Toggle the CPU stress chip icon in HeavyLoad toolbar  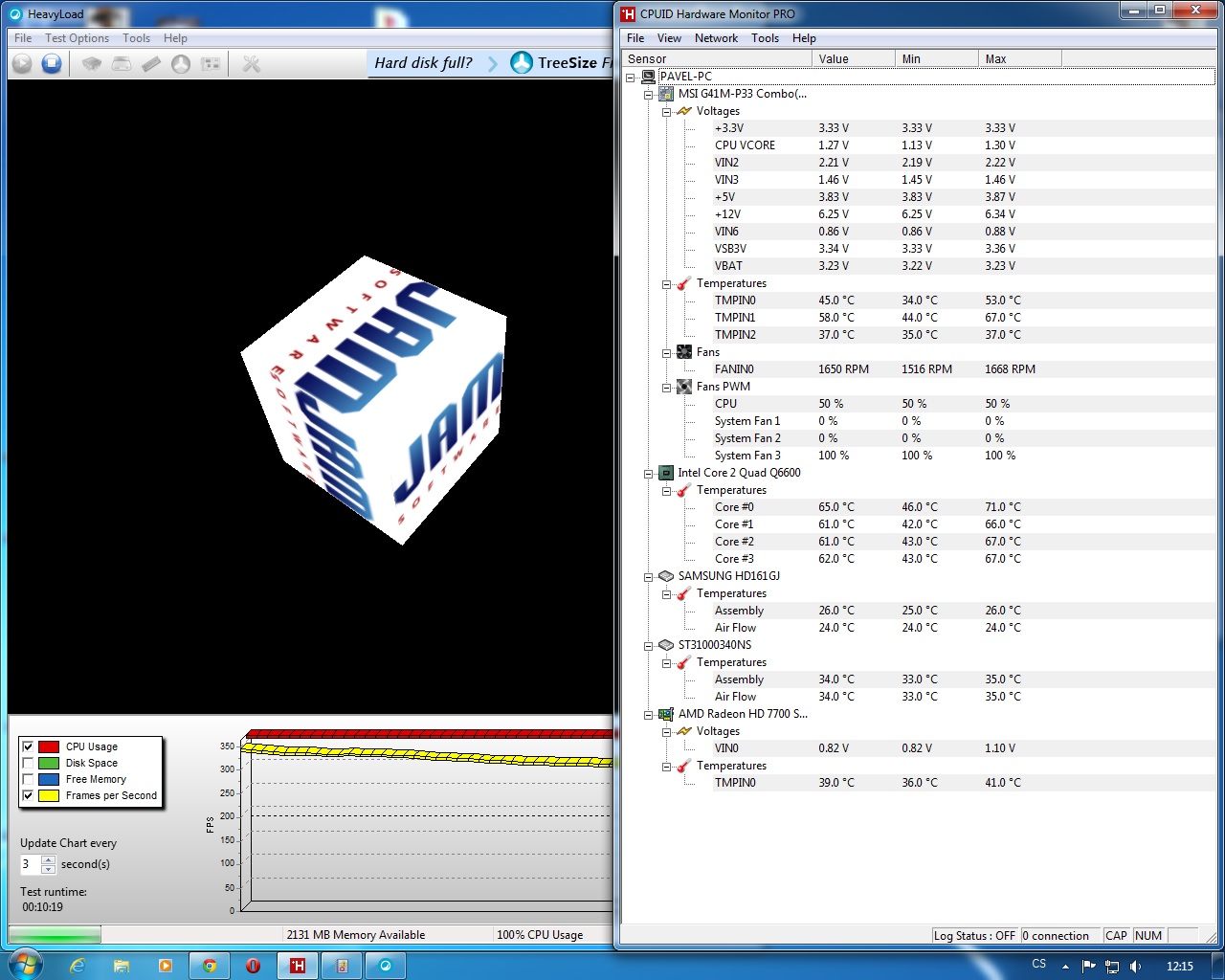click(92, 63)
